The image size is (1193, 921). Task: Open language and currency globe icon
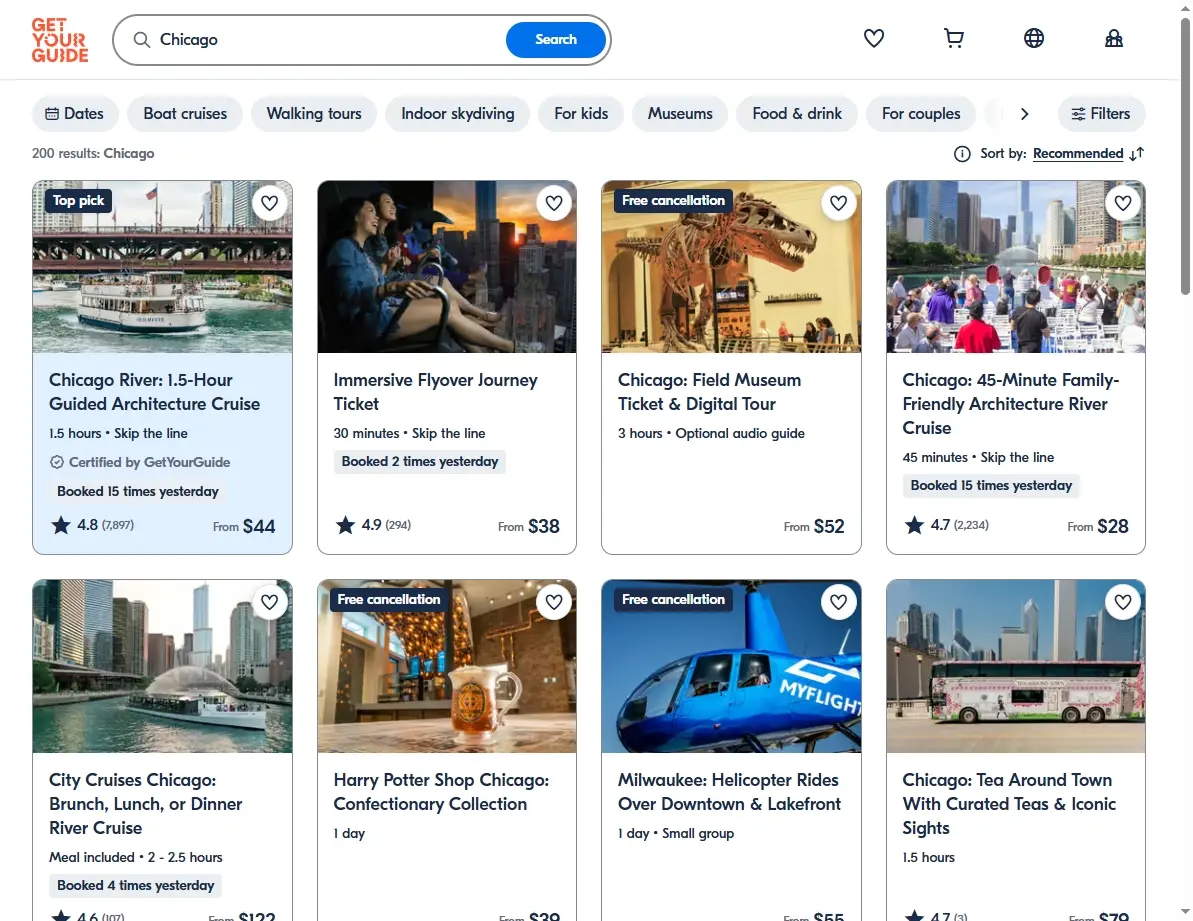pos(1033,38)
